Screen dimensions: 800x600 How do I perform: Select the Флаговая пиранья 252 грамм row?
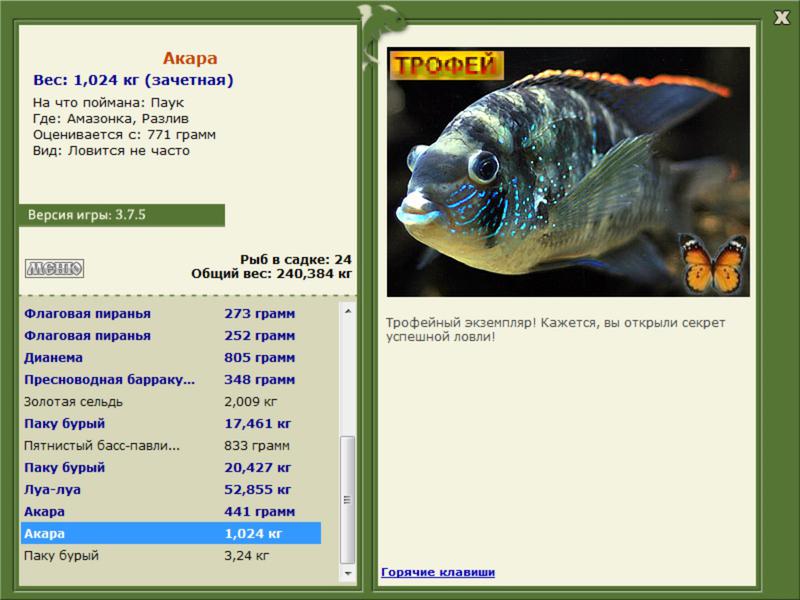tap(171, 336)
